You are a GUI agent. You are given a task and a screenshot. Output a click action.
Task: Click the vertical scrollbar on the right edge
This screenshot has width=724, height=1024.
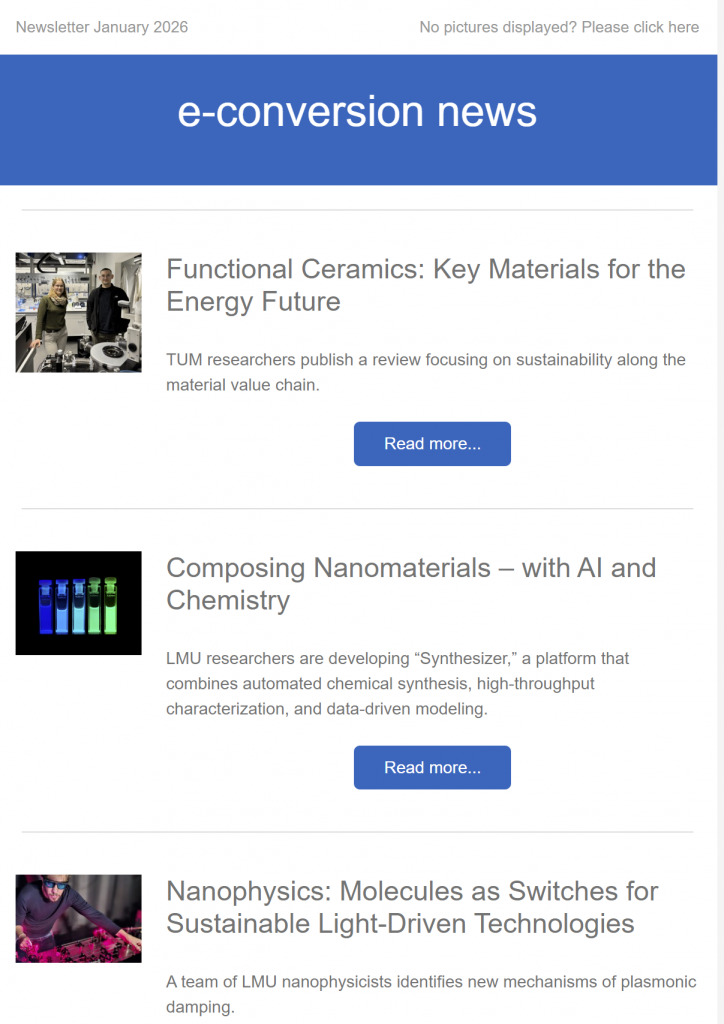click(x=720, y=500)
